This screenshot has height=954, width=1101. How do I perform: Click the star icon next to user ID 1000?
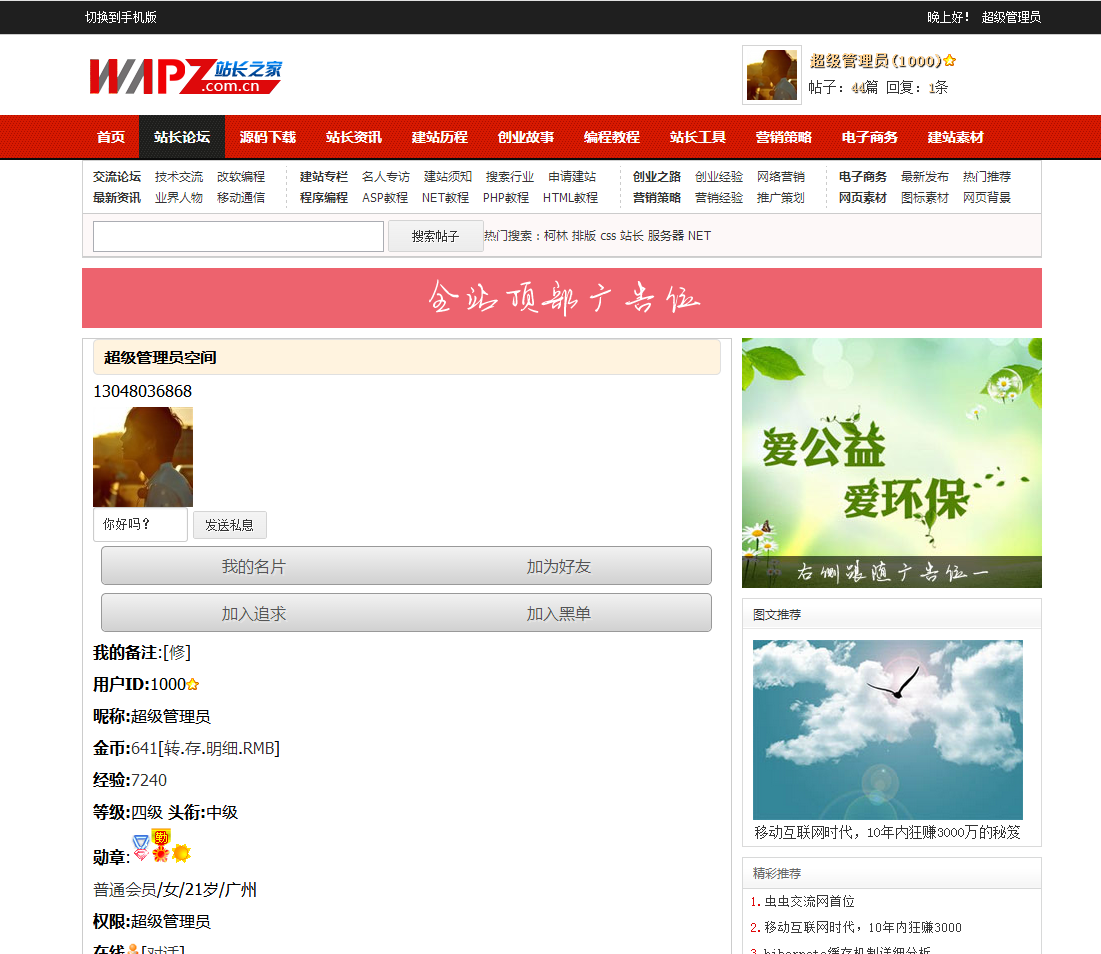point(193,685)
